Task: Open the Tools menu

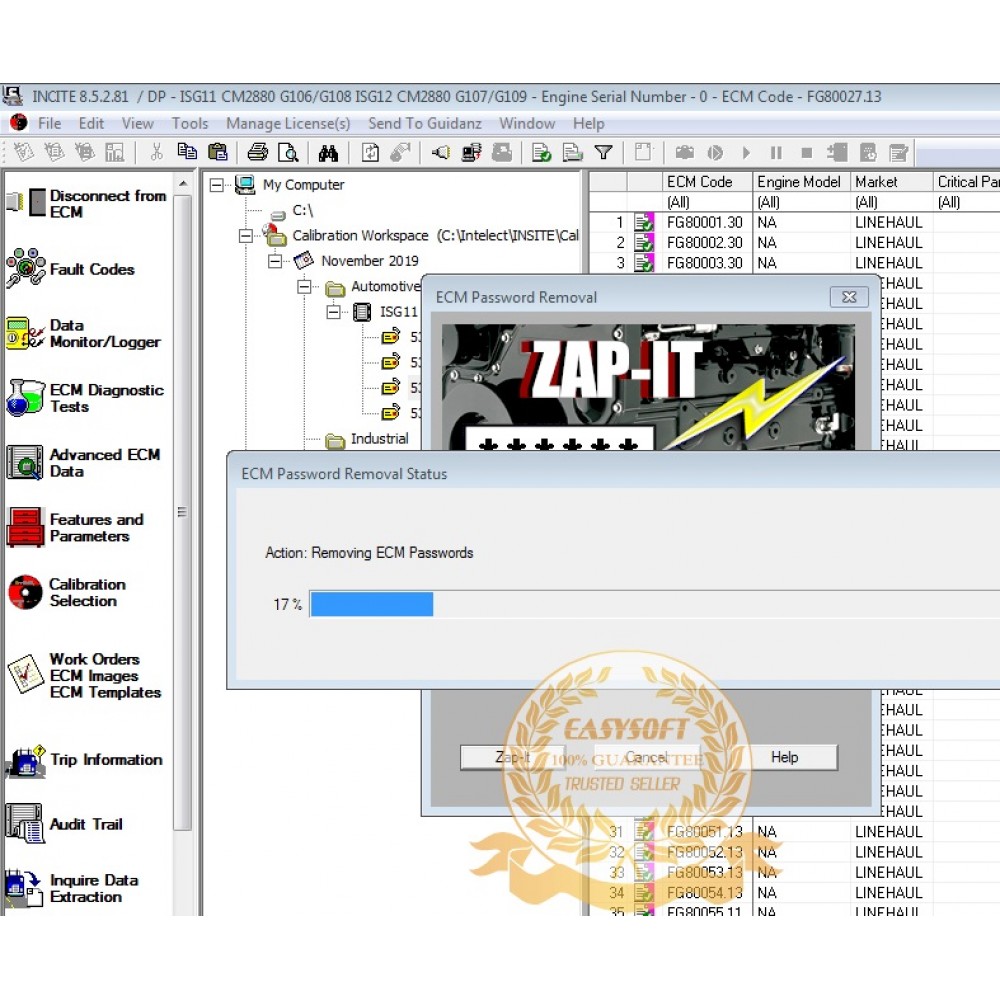Action: [x=190, y=123]
